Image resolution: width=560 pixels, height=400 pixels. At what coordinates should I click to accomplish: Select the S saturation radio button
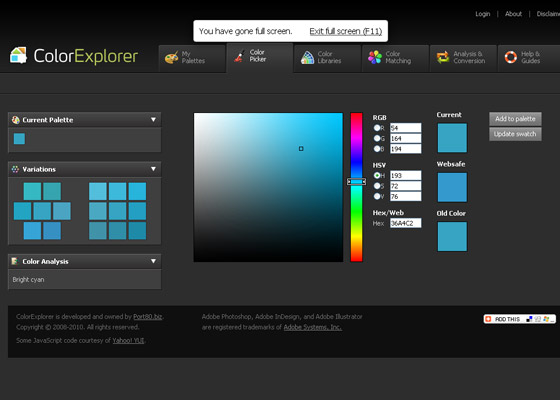377,186
